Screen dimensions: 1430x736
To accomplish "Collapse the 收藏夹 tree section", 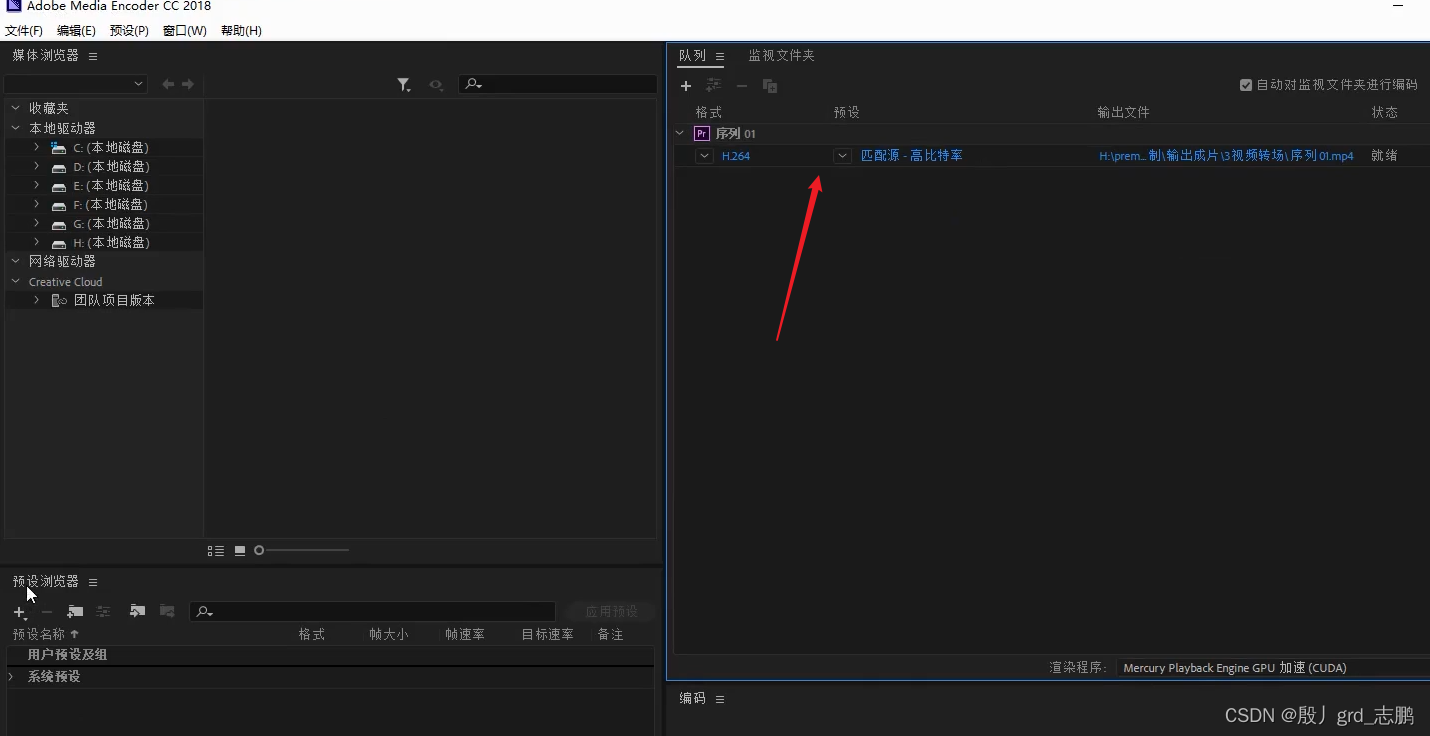I will [x=16, y=108].
